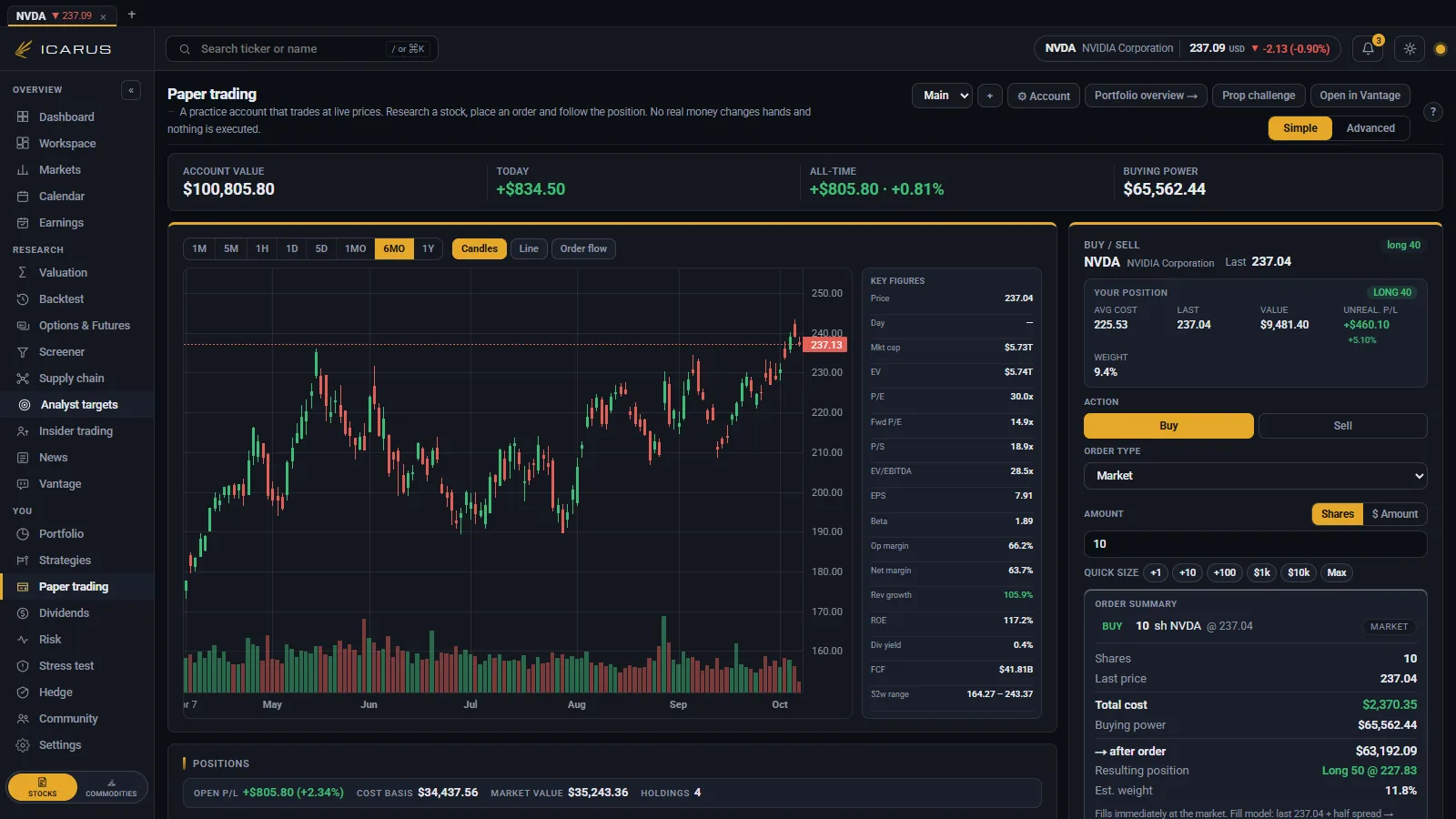Switch to Commodities at the sidebar bottom
1456x819 pixels.
click(x=111, y=787)
